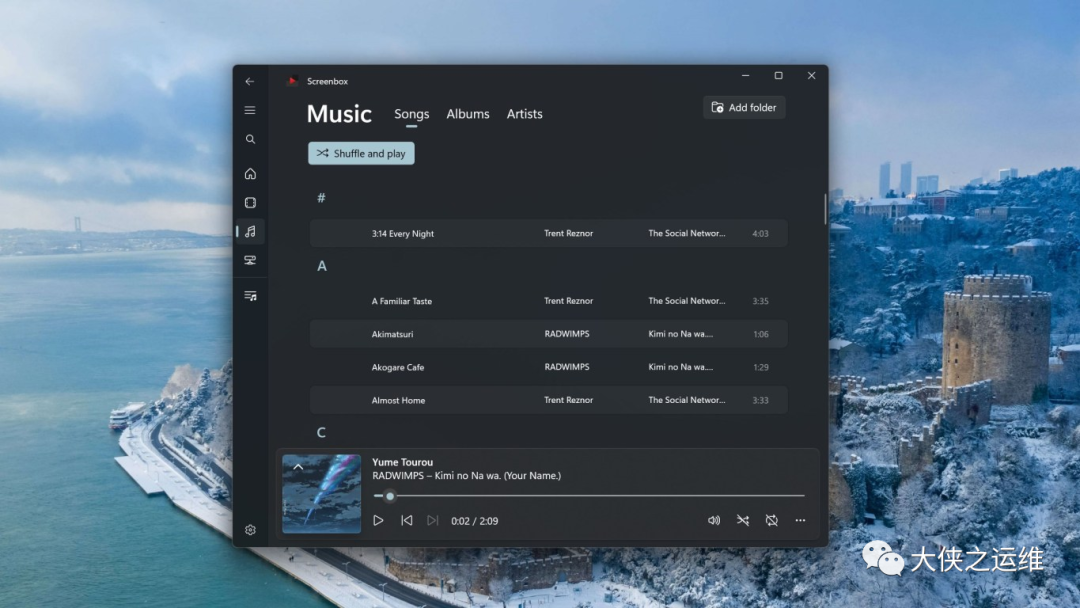1080x608 pixels.
Task: Click album Kimi no Na wa in Akogare Cafe row
Action: click(681, 367)
